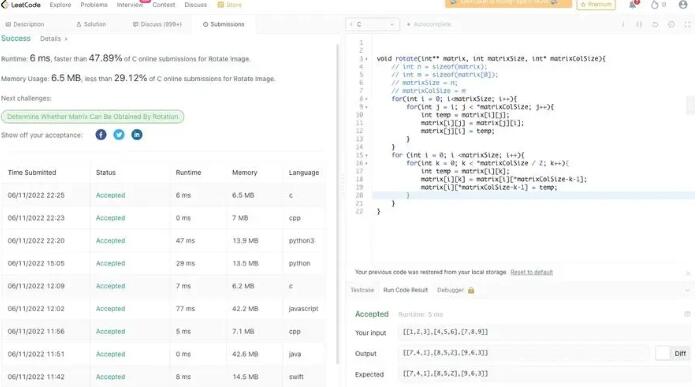The width and height of the screenshot is (697, 387).
Task: Open Accepted submission from 22:20
Action: click(x=110, y=241)
